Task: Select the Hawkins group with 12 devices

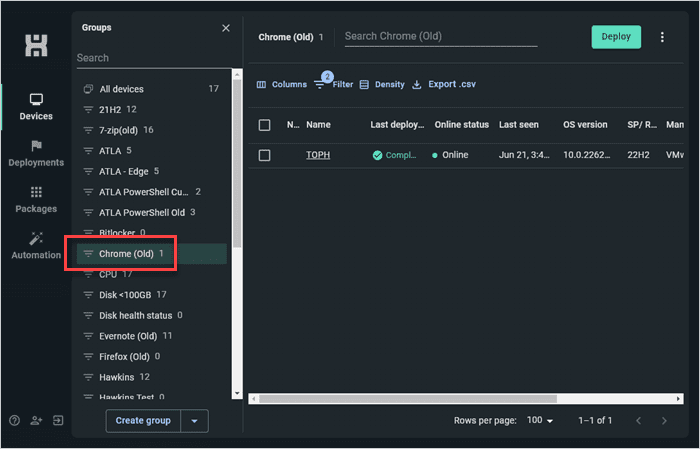Action: click(152, 377)
